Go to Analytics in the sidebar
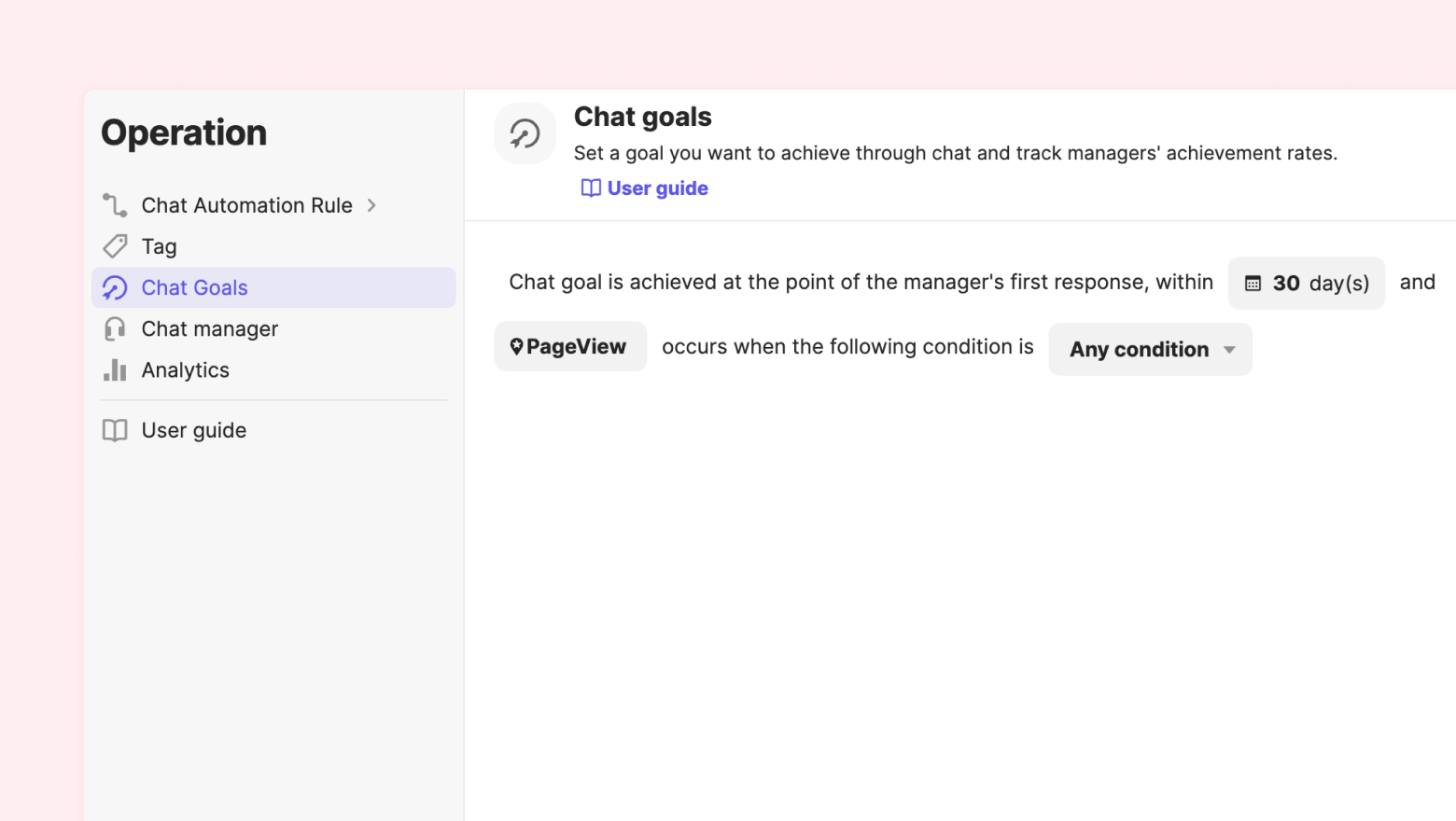The image size is (1456, 821). click(x=186, y=370)
